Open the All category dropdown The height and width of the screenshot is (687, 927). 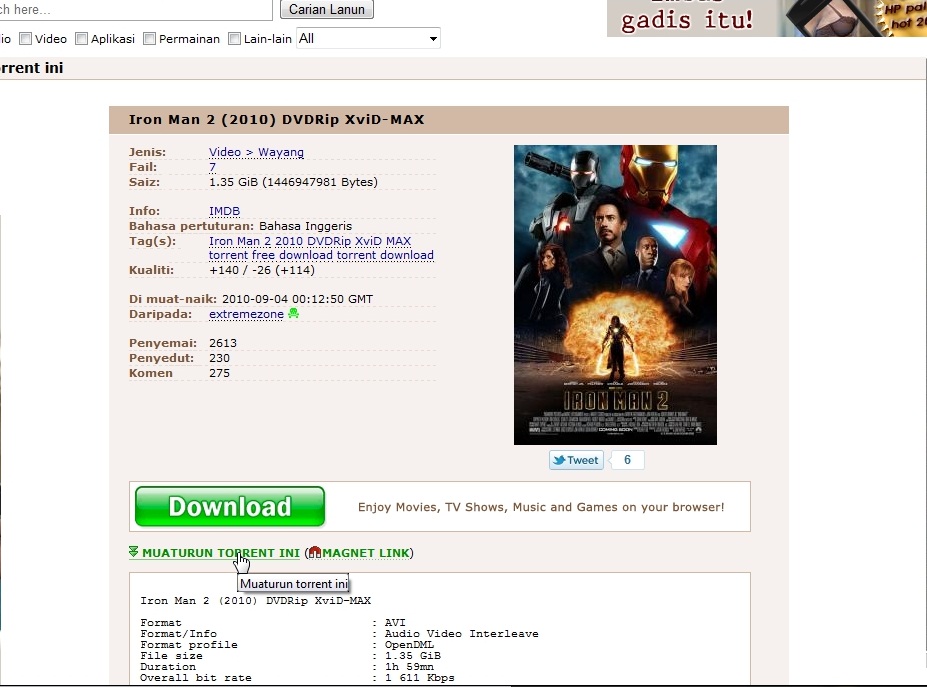pyautogui.click(x=368, y=38)
